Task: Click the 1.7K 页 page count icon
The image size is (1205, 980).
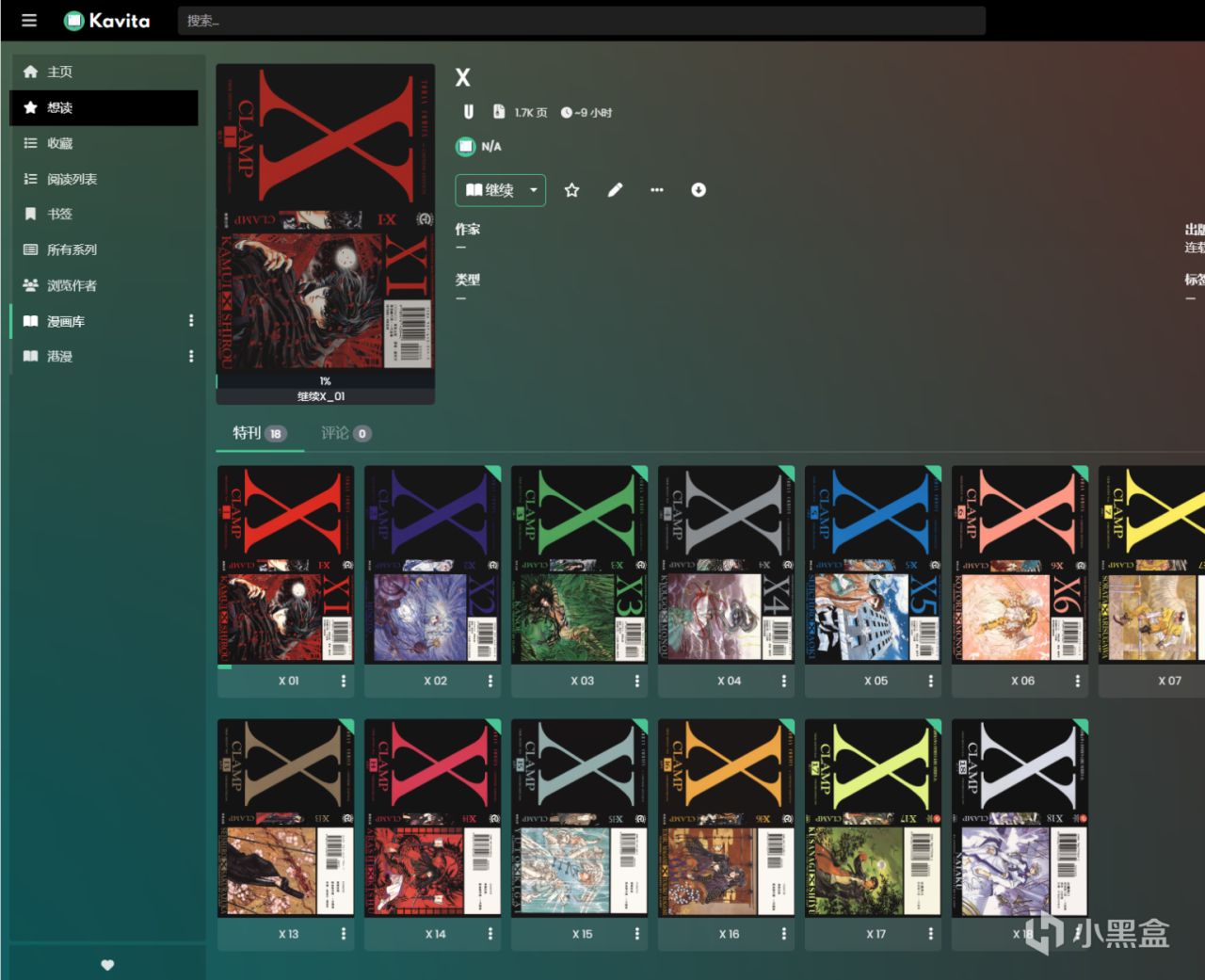Action: pyautogui.click(x=499, y=112)
